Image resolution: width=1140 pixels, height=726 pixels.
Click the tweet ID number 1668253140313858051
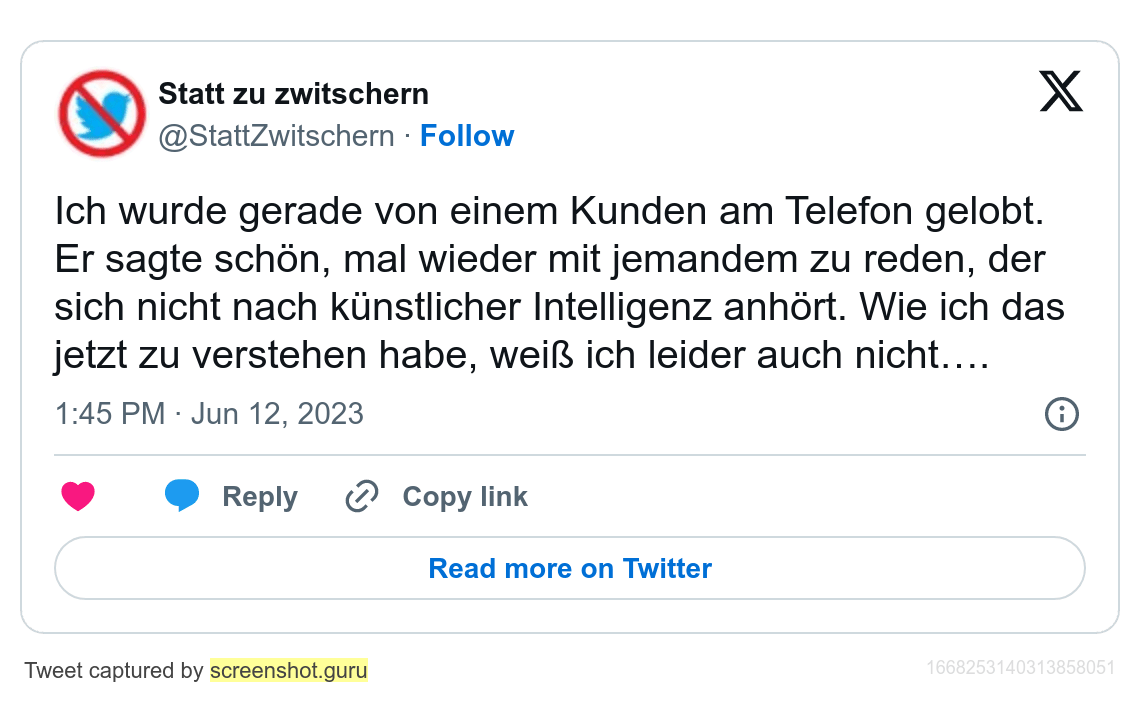(1020, 668)
